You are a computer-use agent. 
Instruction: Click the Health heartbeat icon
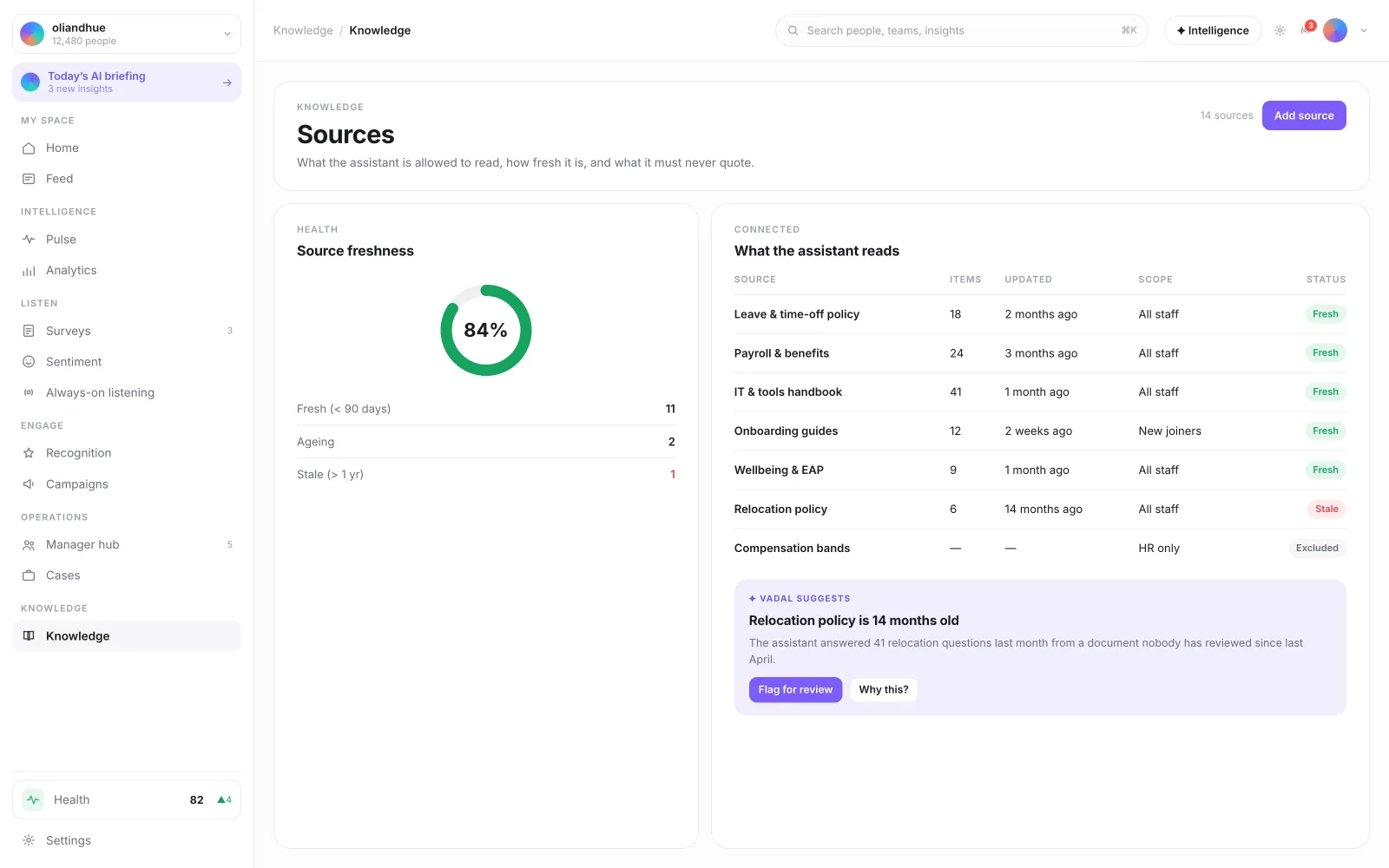[x=33, y=800]
